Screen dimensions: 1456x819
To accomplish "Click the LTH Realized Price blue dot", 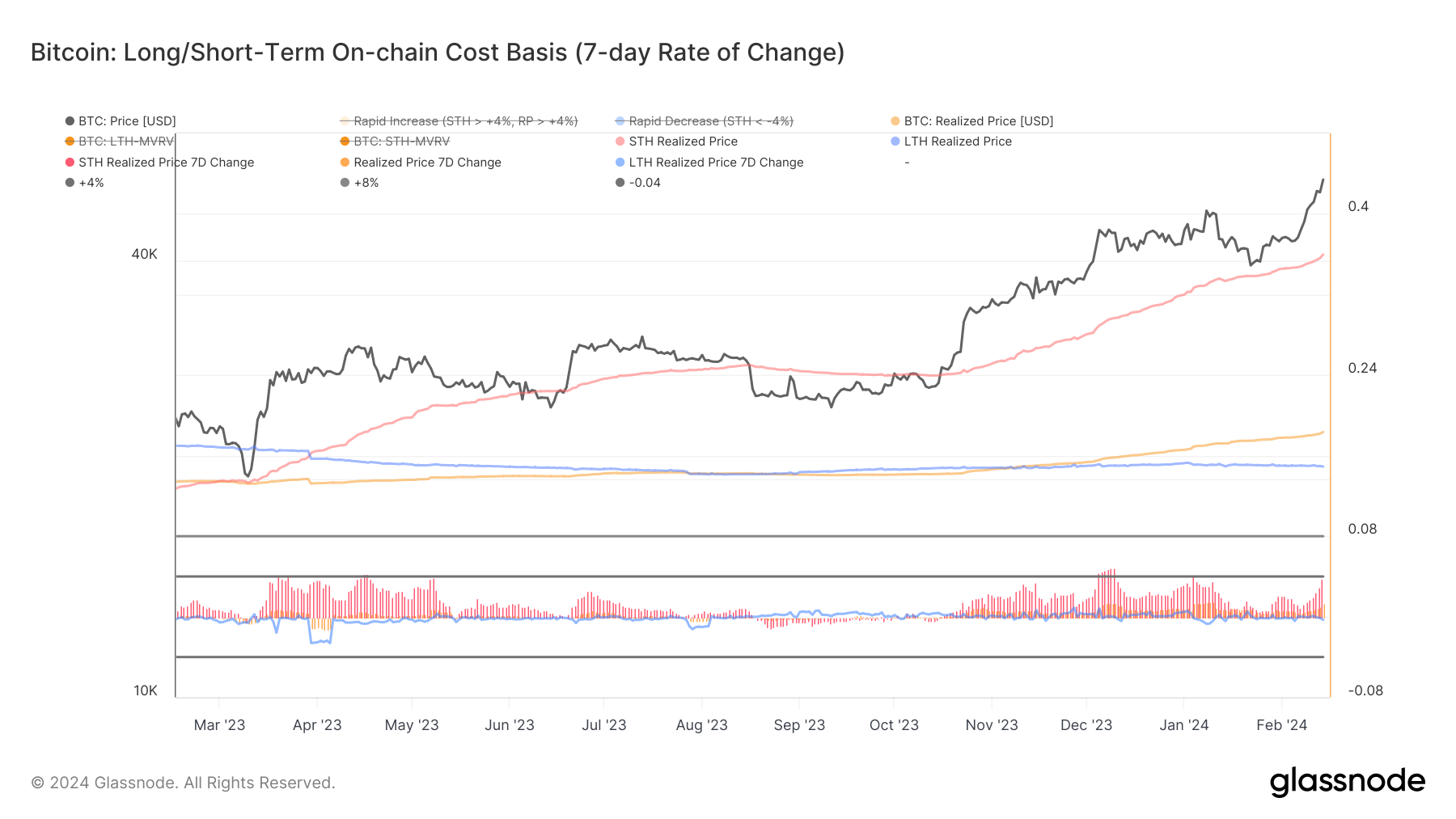I will pos(895,141).
